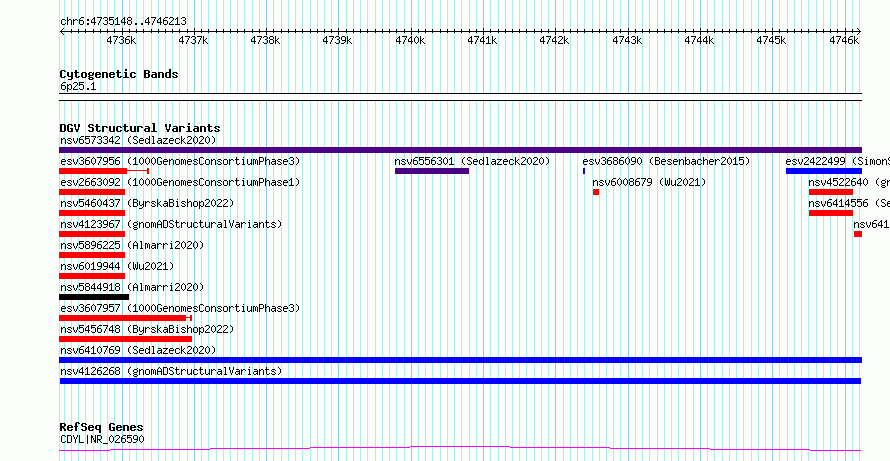
Task: Click the Cytogenetic Bands track title
Action: pos(119,74)
